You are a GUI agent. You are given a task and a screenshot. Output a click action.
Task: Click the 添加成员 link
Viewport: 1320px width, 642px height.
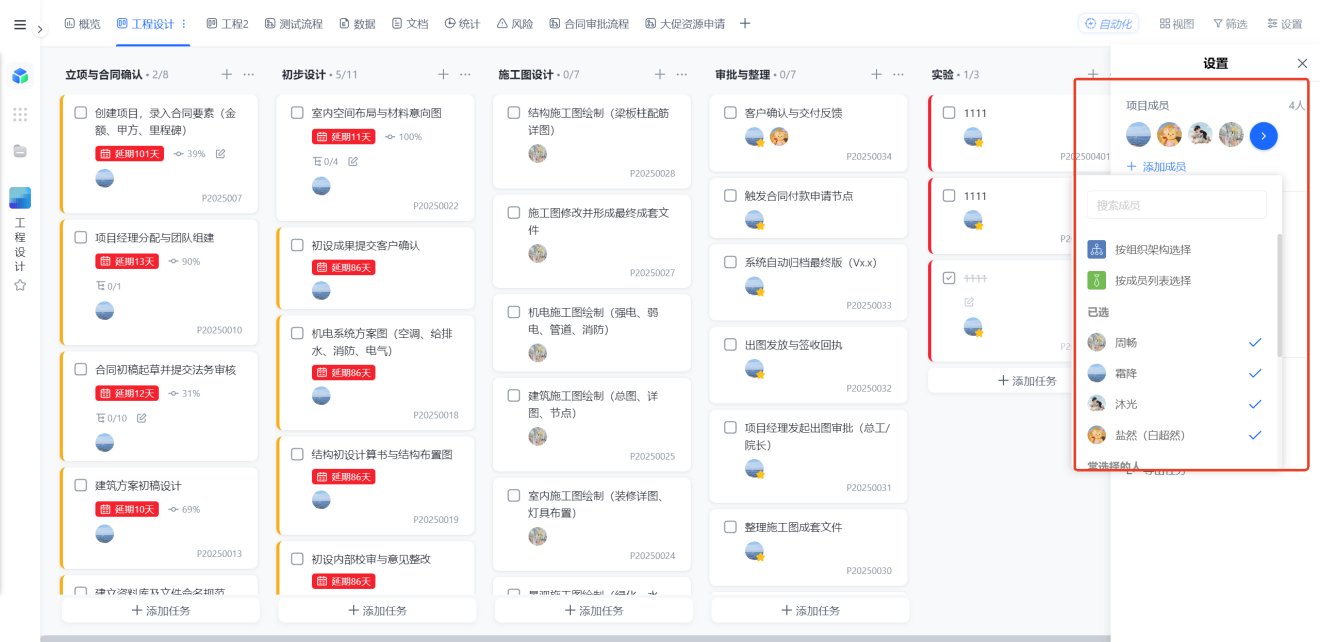[1156, 167]
